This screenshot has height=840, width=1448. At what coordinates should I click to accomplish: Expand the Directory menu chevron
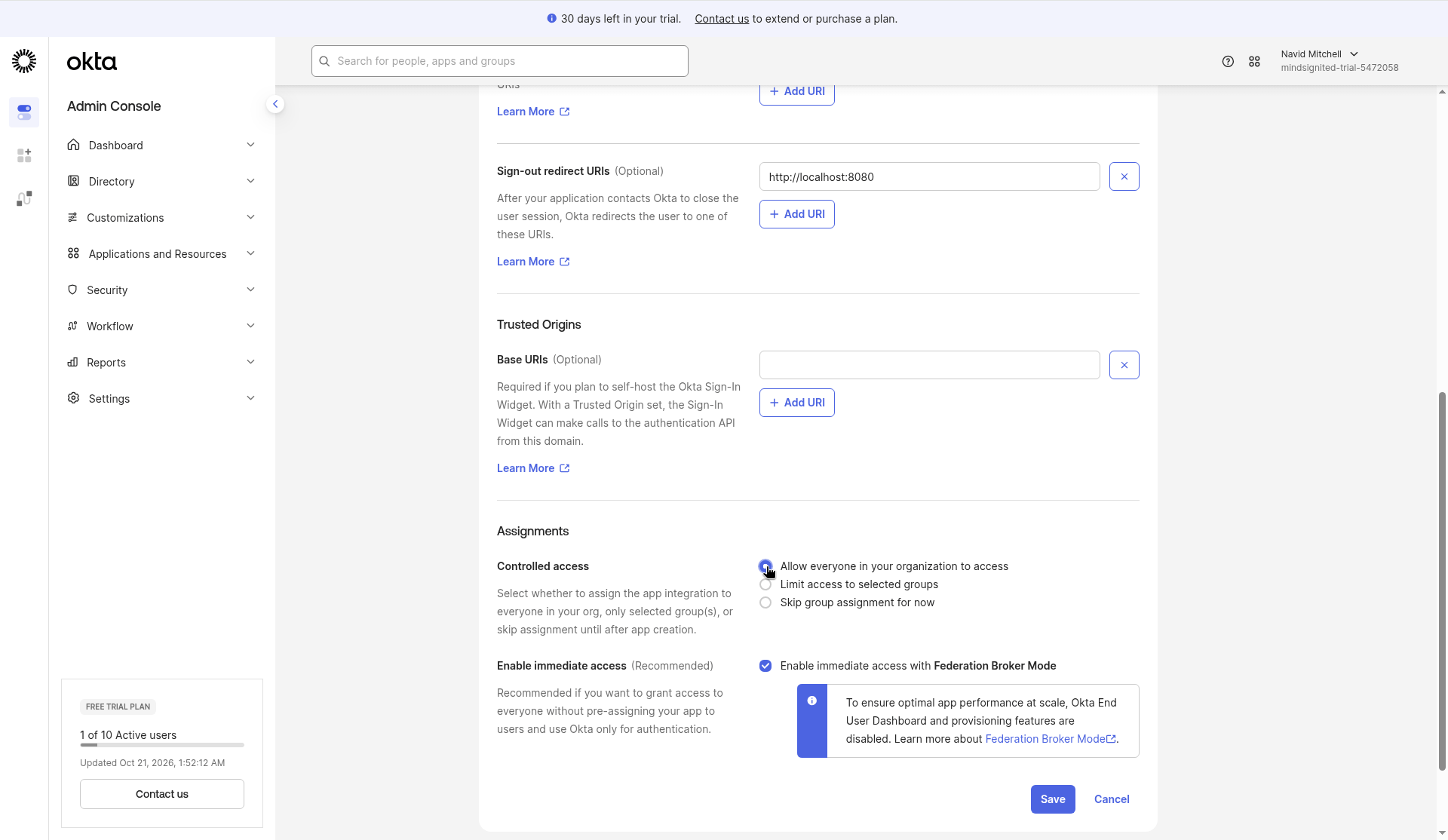point(250,181)
